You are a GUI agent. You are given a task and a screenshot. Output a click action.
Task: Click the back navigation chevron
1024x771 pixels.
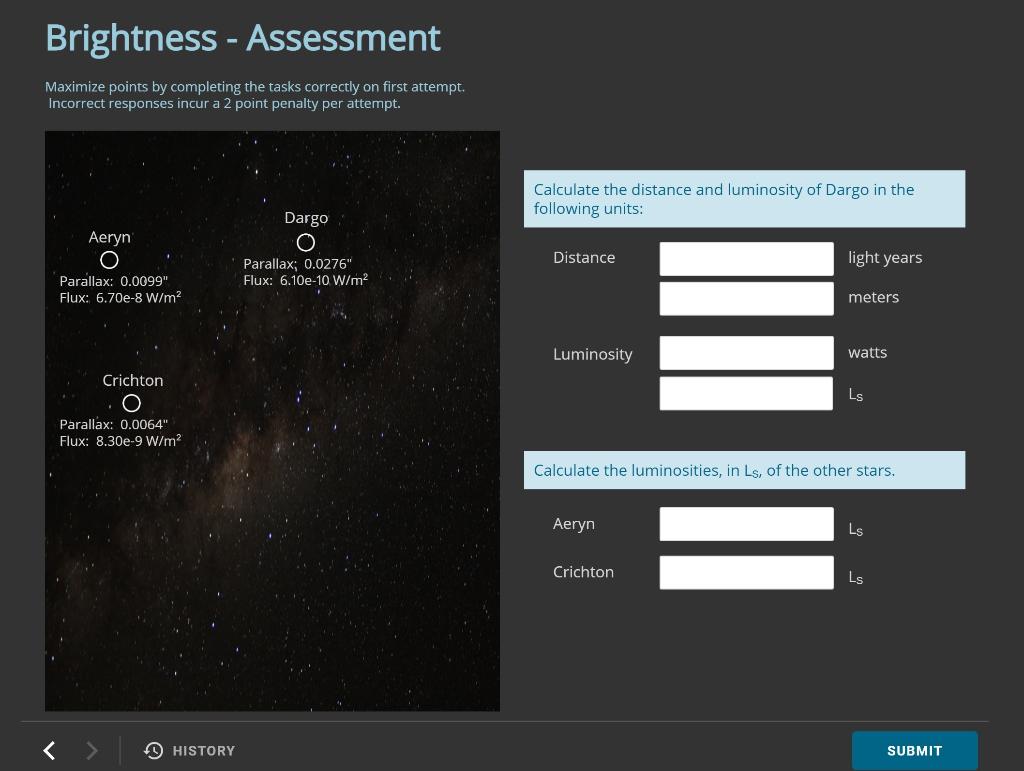[x=48, y=750]
